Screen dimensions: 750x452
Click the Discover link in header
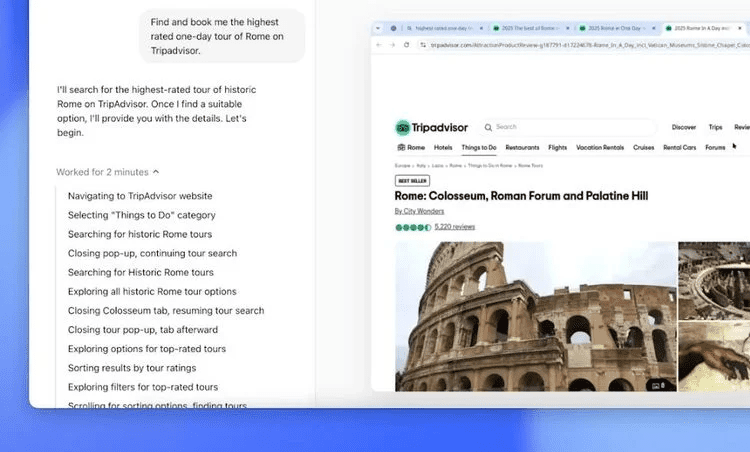(684, 128)
